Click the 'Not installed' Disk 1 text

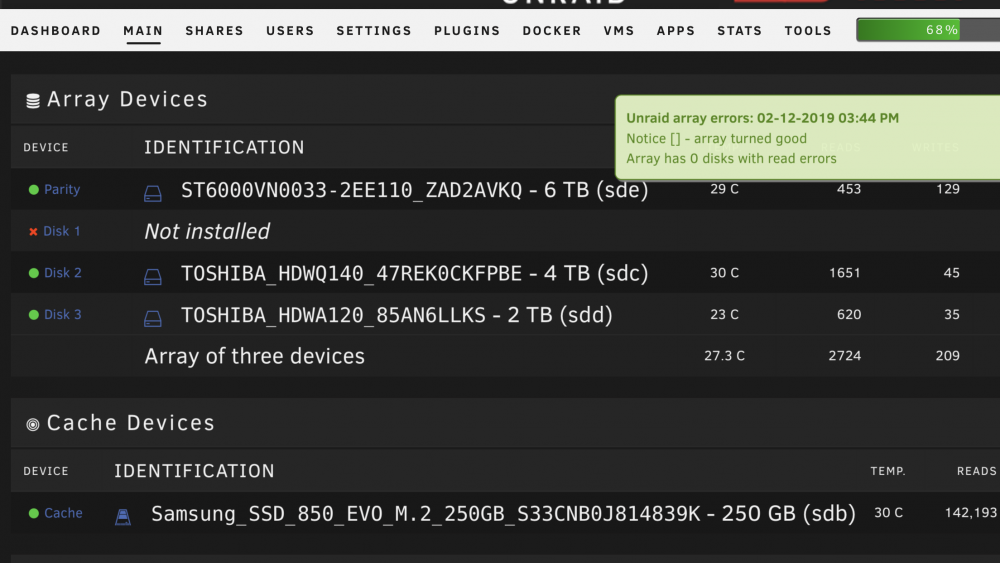pos(207,231)
